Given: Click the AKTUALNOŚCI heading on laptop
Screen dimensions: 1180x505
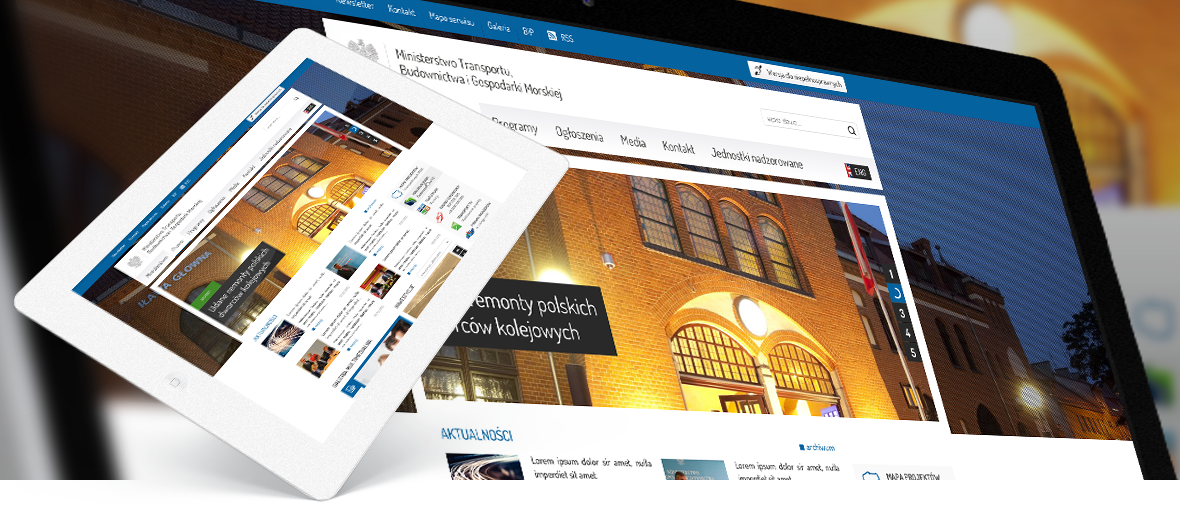Looking at the screenshot, I should point(477,434).
